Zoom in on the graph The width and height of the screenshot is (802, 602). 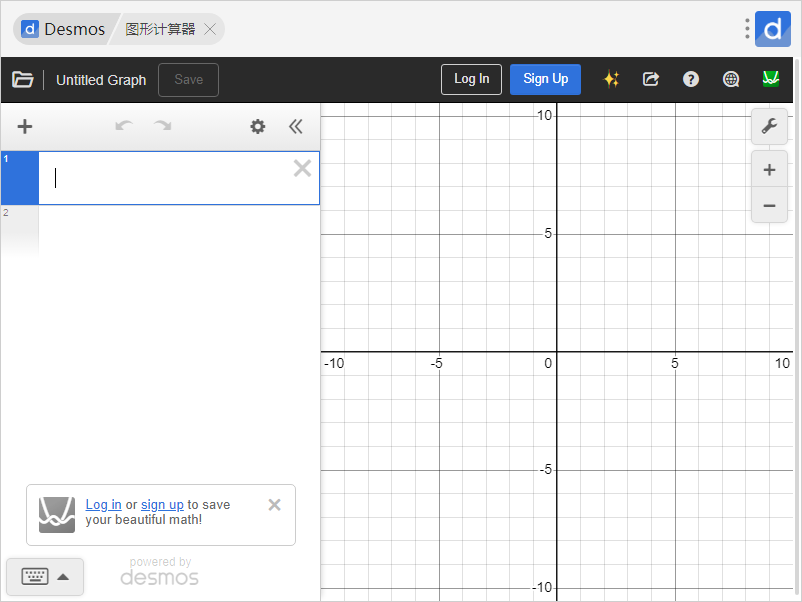(769, 170)
